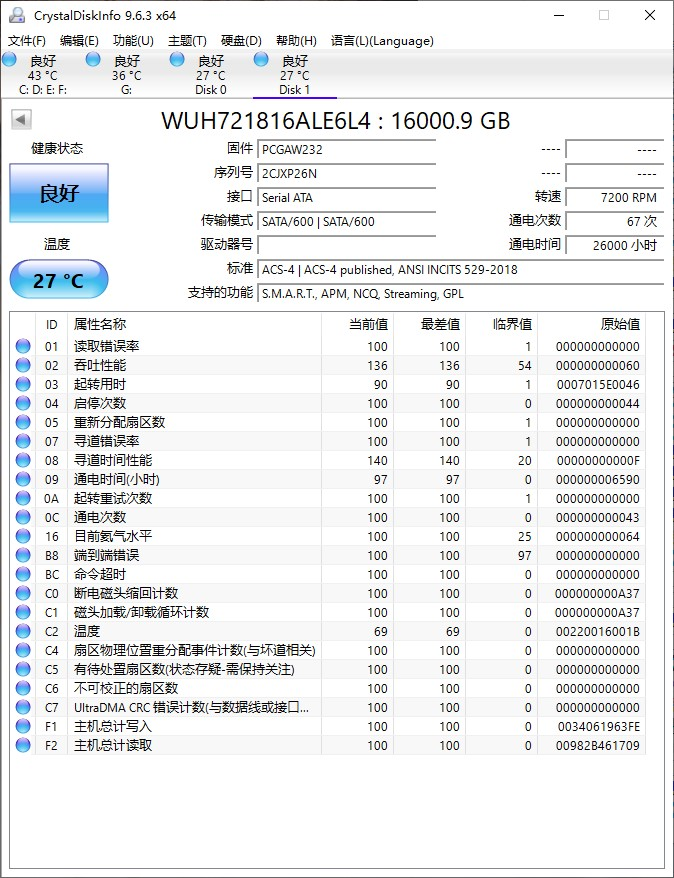Click status orb for 寻道时间性能 row
Image resolution: width=674 pixels, height=878 pixels.
coord(23,460)
